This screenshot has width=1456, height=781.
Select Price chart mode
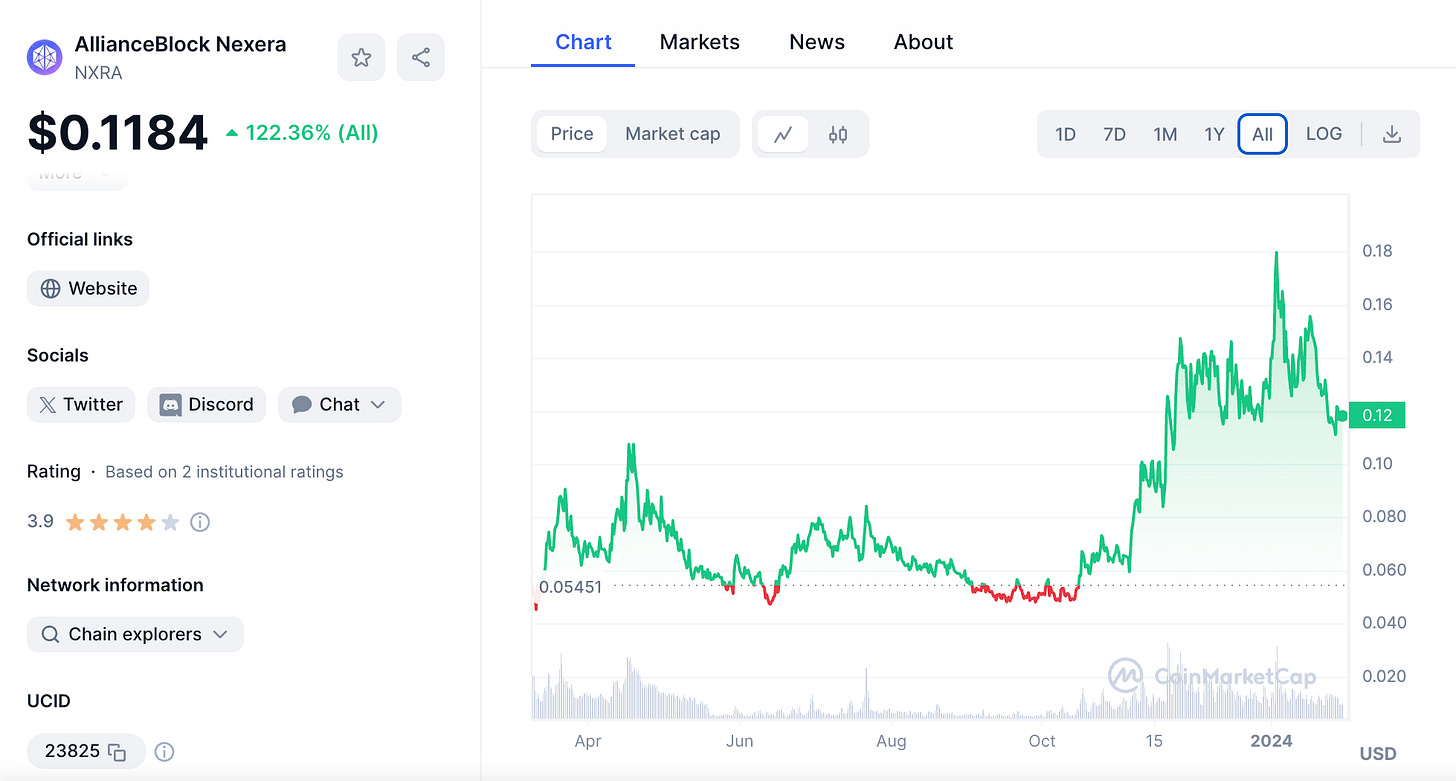(x=572, y=134)
